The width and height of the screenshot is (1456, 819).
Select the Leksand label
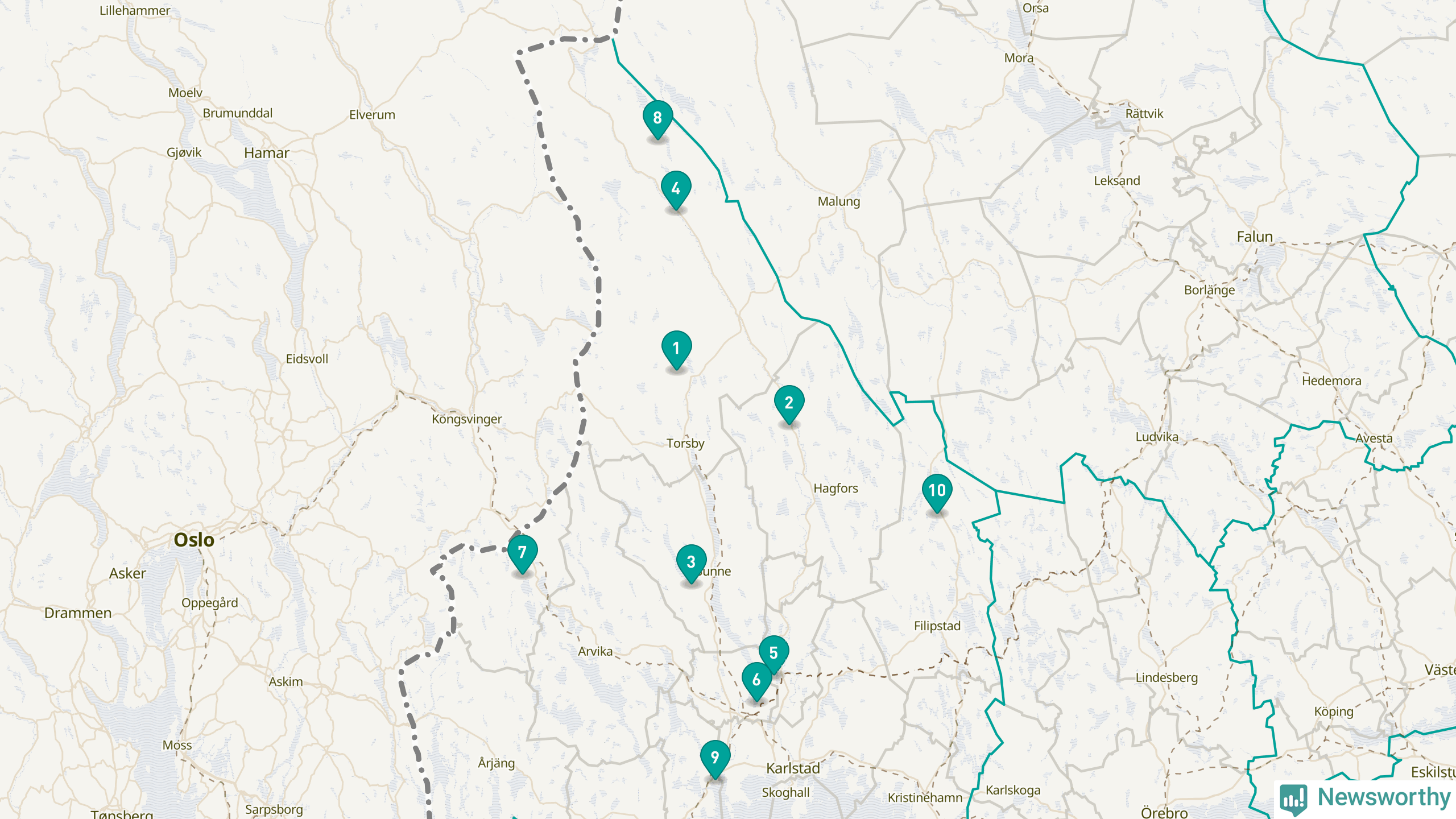[x=1117, y=181]
